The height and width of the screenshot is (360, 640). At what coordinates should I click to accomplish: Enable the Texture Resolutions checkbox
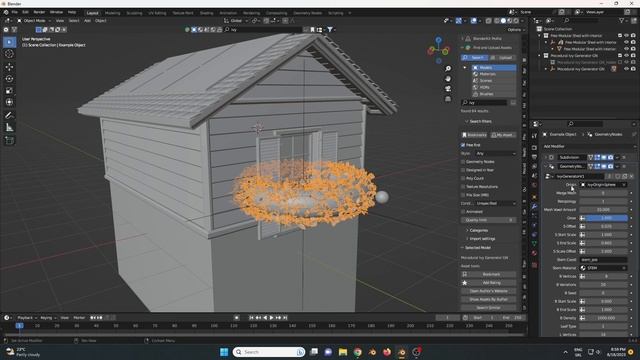(x=463, y=187)
